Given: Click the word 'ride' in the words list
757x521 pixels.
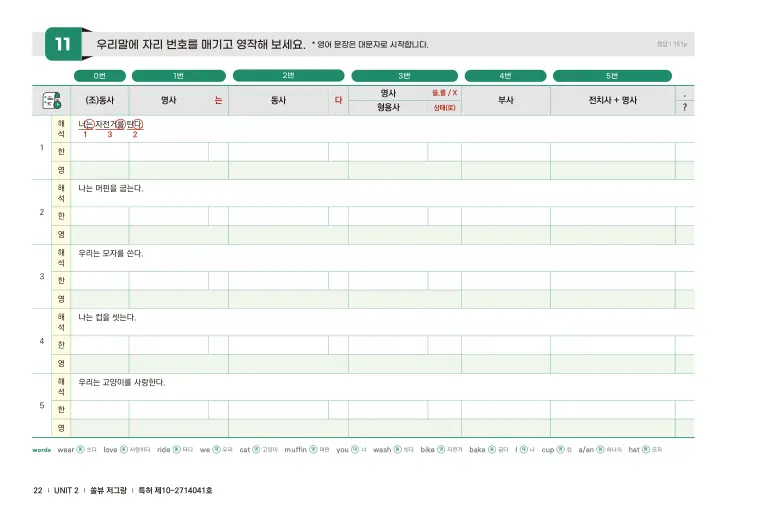Looking at the screenshot, I should (164, 450).
